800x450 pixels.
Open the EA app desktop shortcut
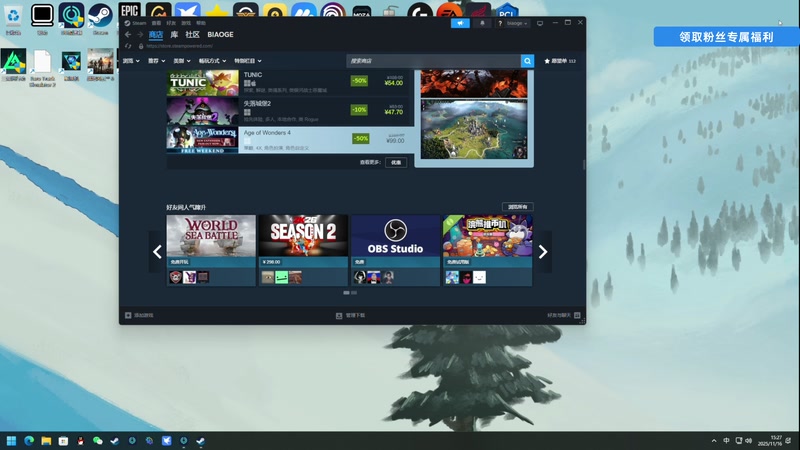449,11
